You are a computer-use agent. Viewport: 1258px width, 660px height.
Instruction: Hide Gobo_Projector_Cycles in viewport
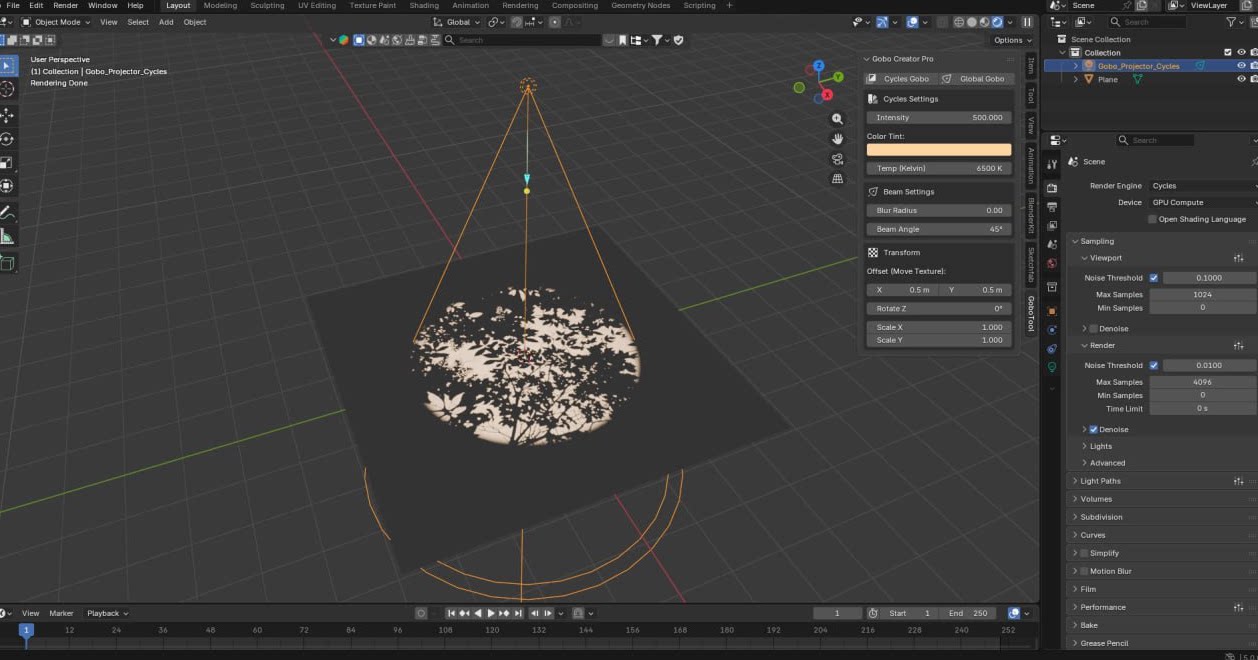1241,66
